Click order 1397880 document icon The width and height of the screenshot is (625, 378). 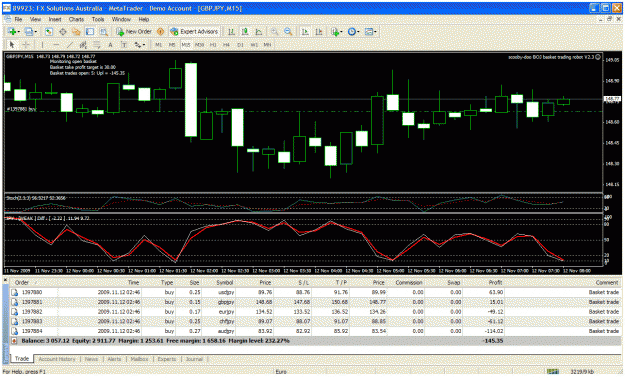pos(14,292)
